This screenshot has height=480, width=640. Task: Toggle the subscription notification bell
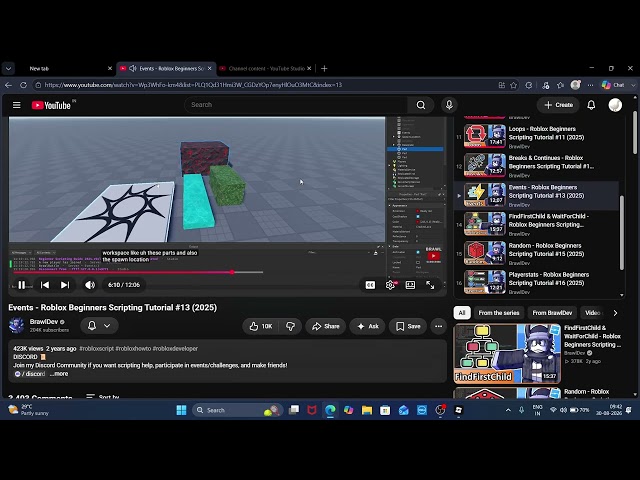click(x=92, y=326)
